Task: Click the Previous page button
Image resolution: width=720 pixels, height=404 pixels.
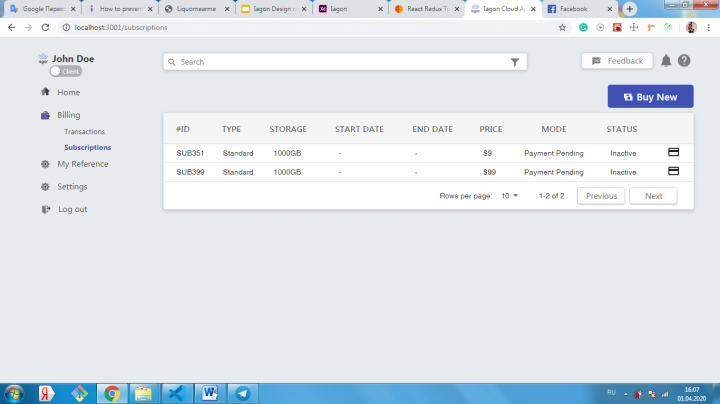Action: click(601, 196)
